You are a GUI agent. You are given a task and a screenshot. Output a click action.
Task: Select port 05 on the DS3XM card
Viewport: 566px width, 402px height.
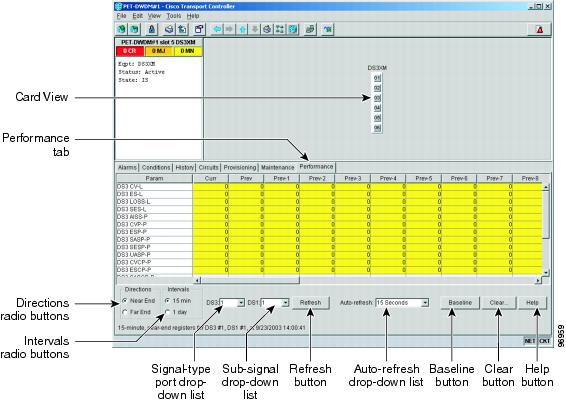point(377,118)
